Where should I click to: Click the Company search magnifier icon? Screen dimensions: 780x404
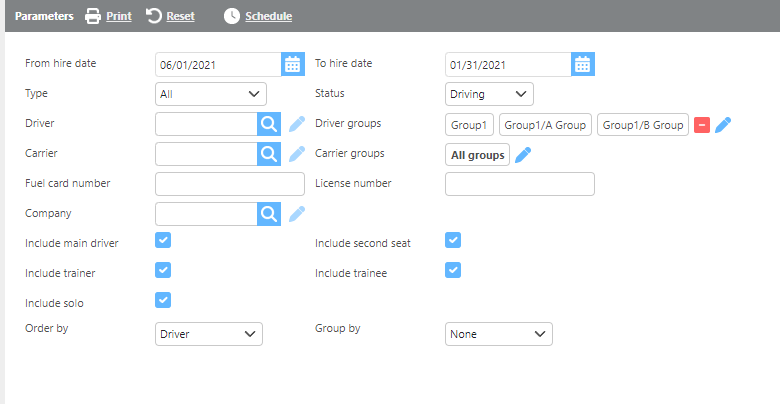tap(269, 214)
